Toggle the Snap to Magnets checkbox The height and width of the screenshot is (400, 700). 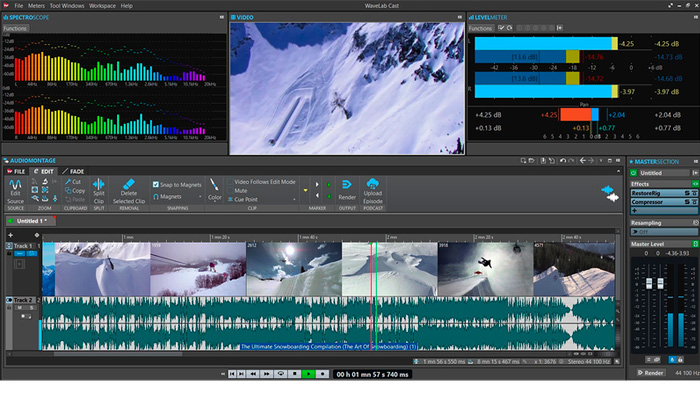[x=156, y=184]
